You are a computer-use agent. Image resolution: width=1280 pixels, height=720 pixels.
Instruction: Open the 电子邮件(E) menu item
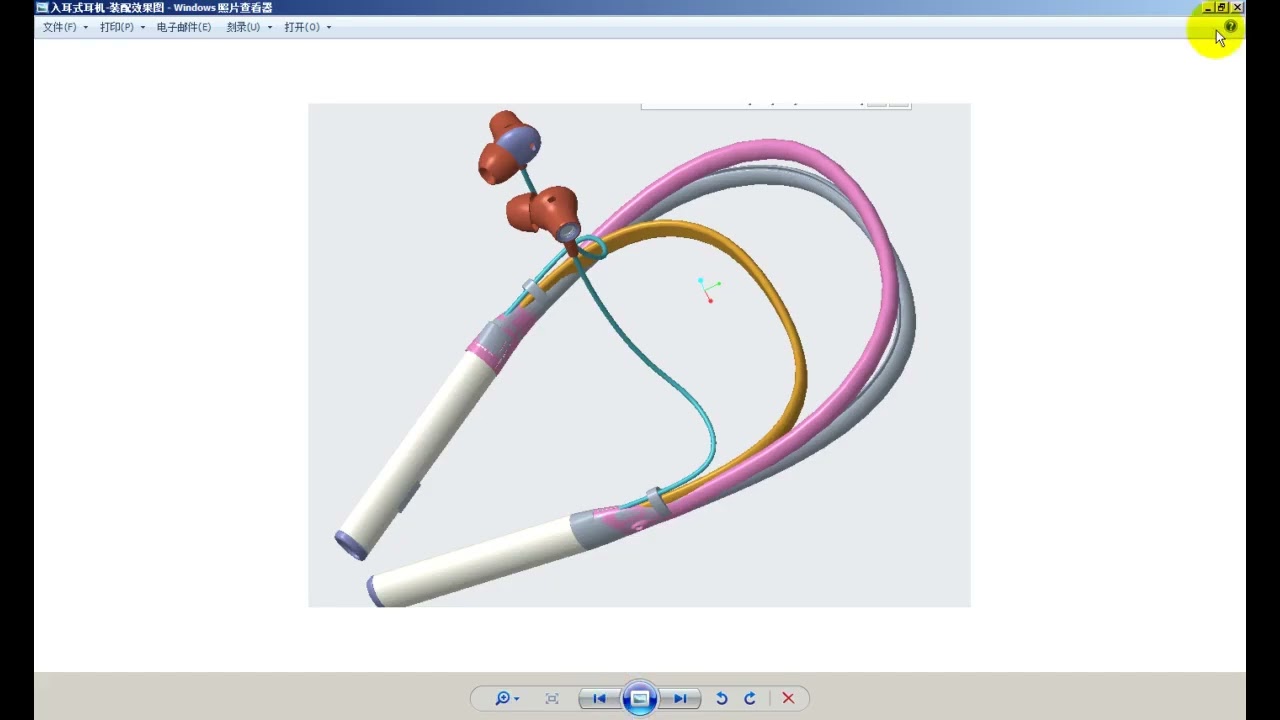[x=184, y=27]
